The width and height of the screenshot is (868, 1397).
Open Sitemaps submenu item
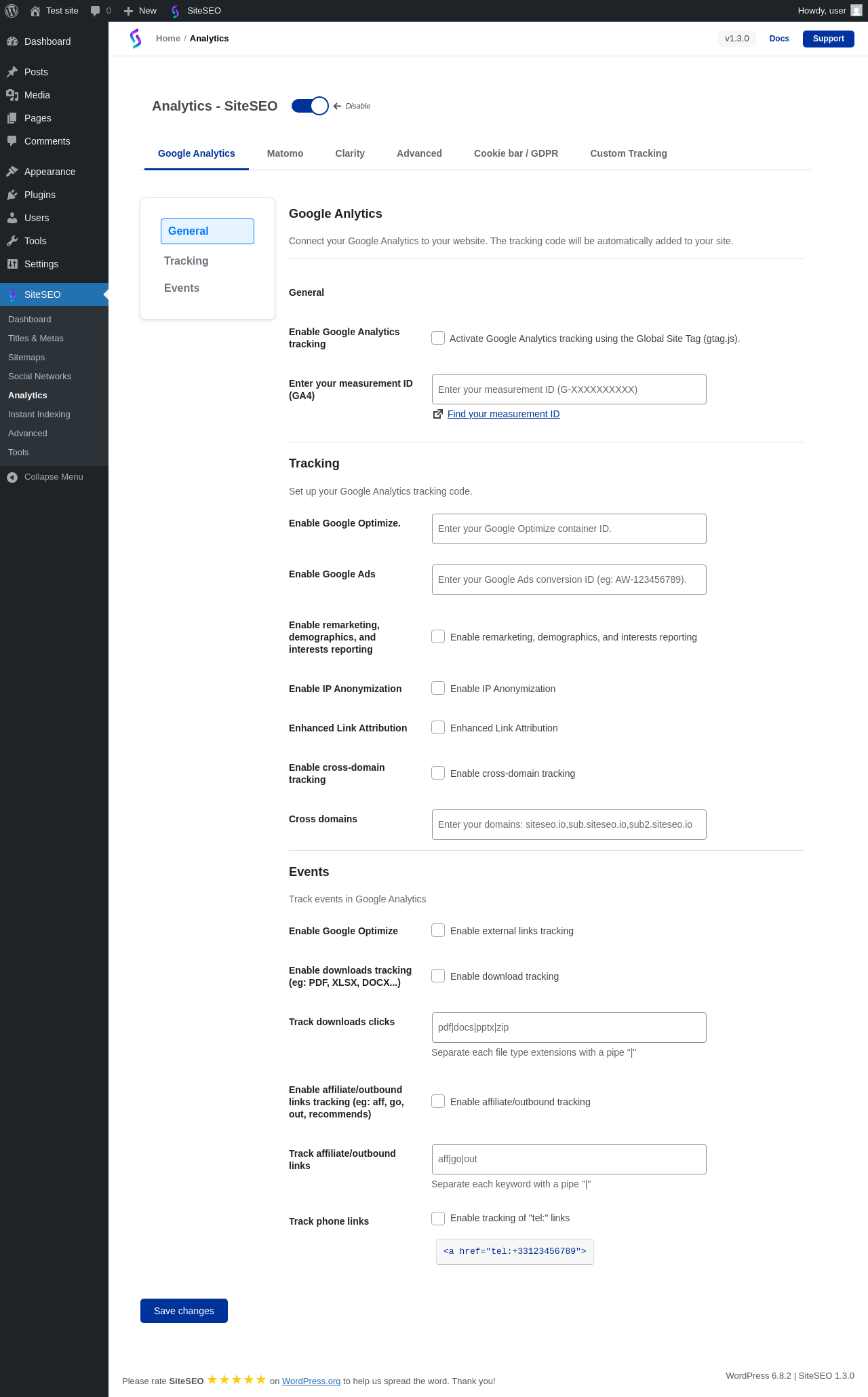(26, 358)
